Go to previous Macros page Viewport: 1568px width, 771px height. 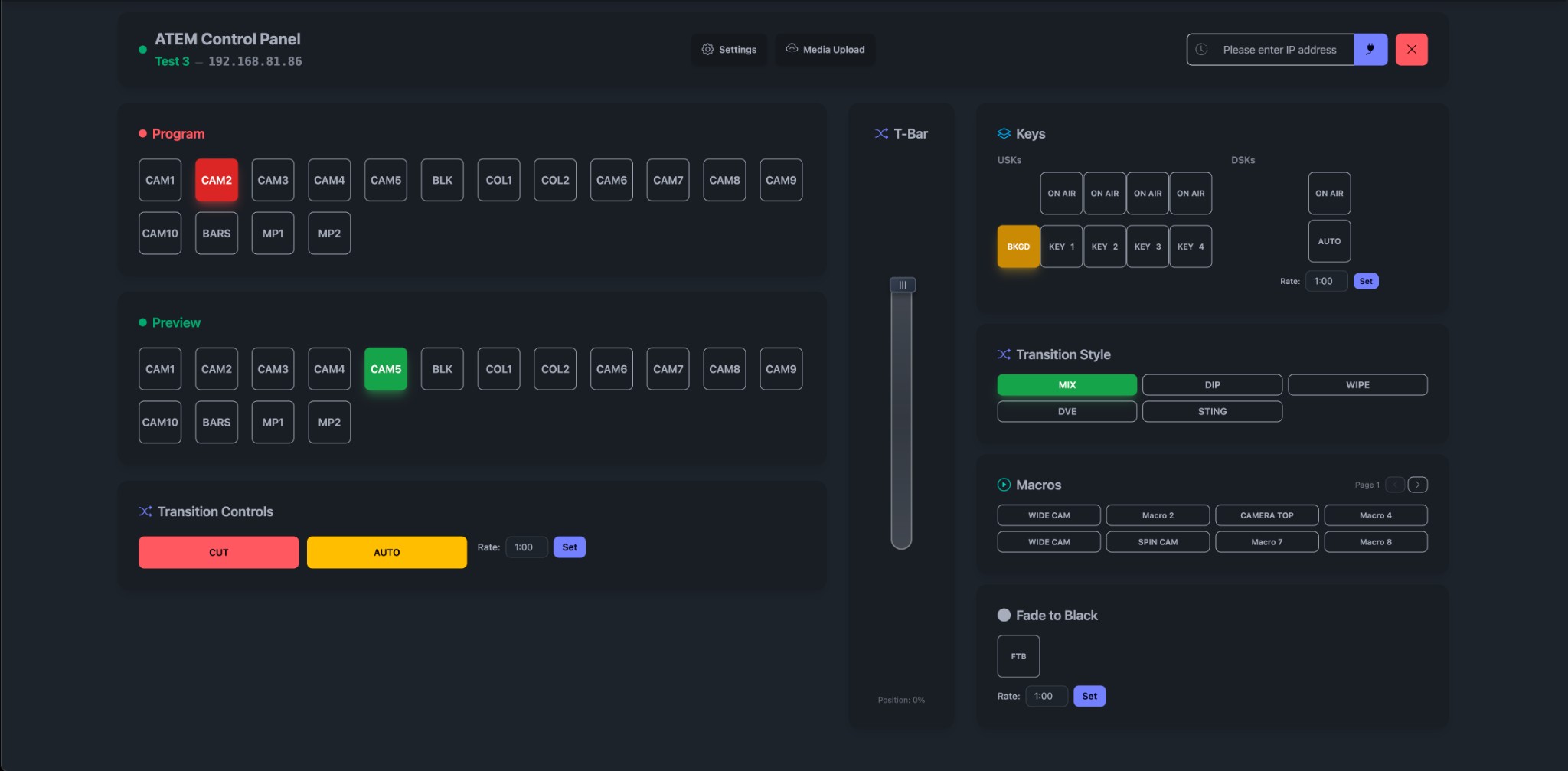point(1396,484)
